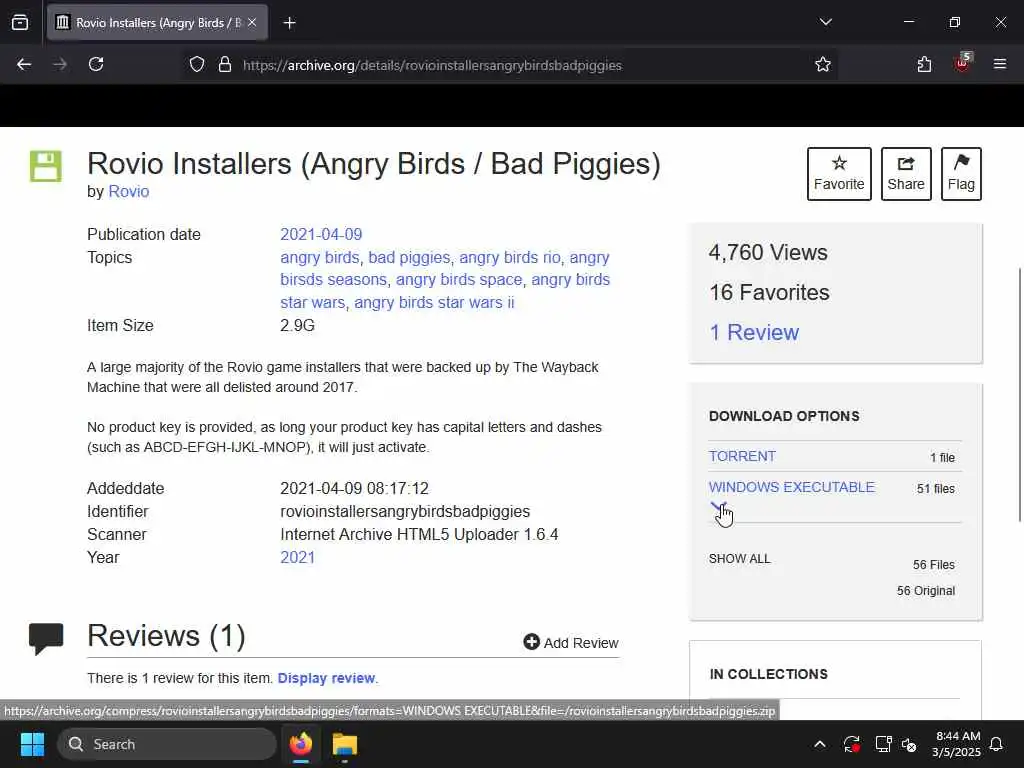Image resolution: width=1024 pixels, height=768 pixels.
Task: Click the '16 Favorites' statistic
Action: point(769,292)
